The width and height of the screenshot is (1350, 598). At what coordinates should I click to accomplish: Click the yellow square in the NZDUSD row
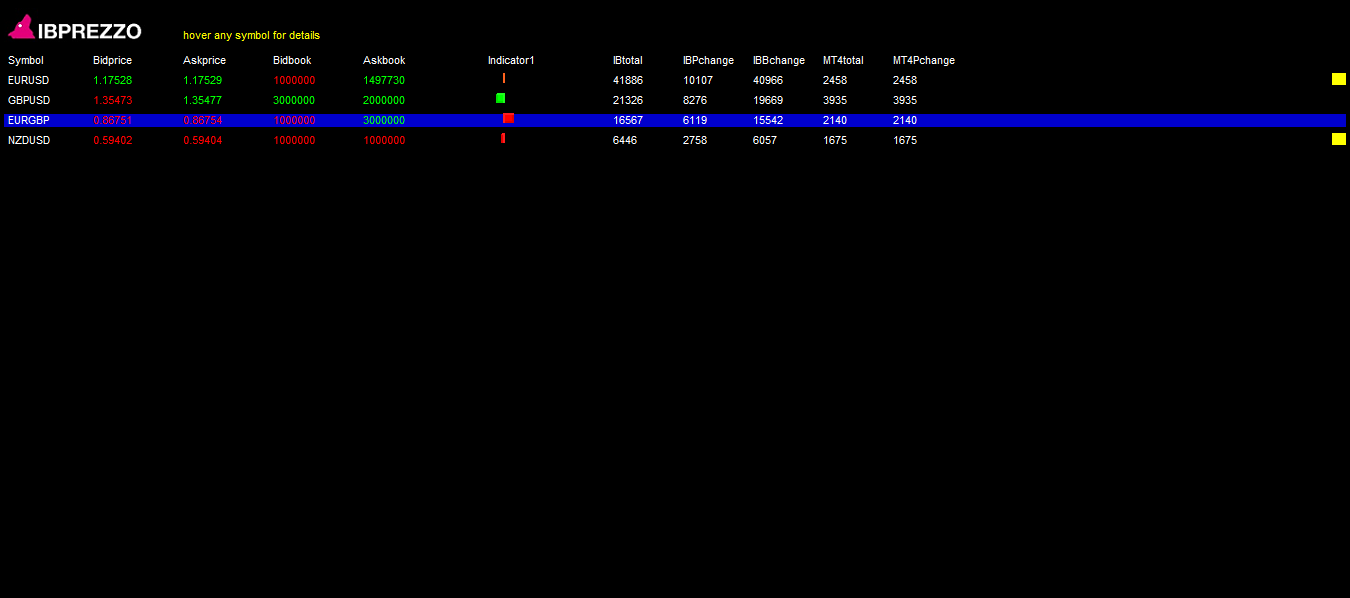click(x=1338, y=139)
